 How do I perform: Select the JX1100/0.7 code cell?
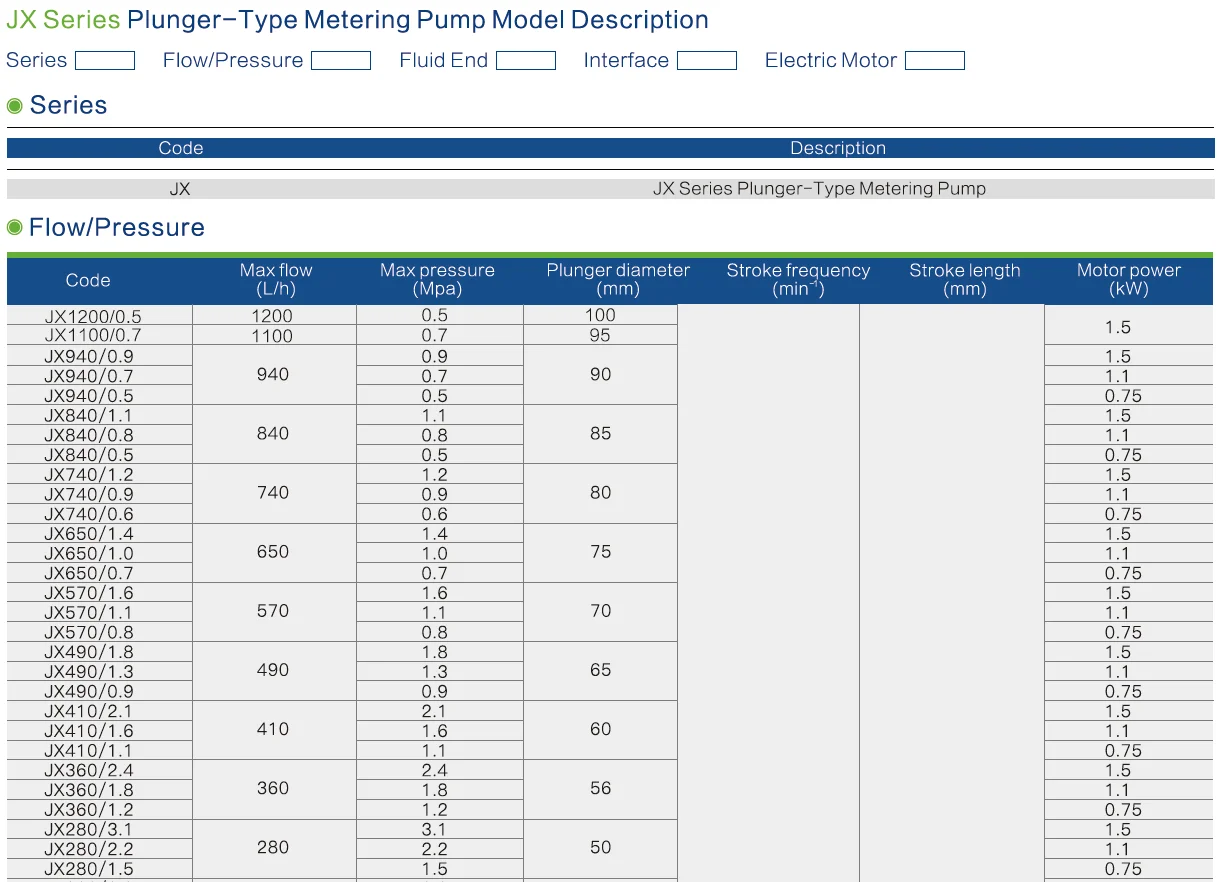[x=100, y=335]
